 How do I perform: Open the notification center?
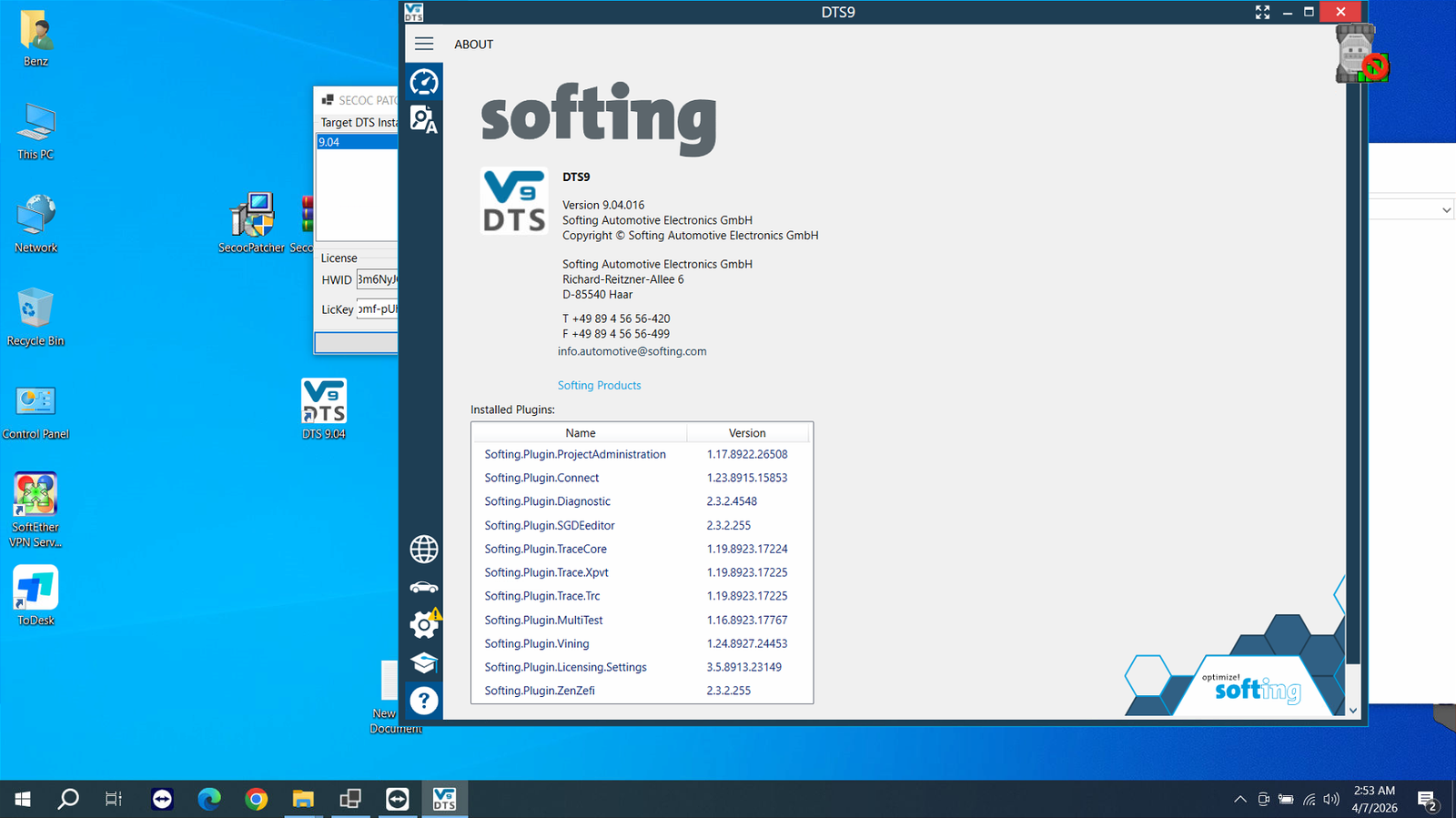pos(1427,800)
